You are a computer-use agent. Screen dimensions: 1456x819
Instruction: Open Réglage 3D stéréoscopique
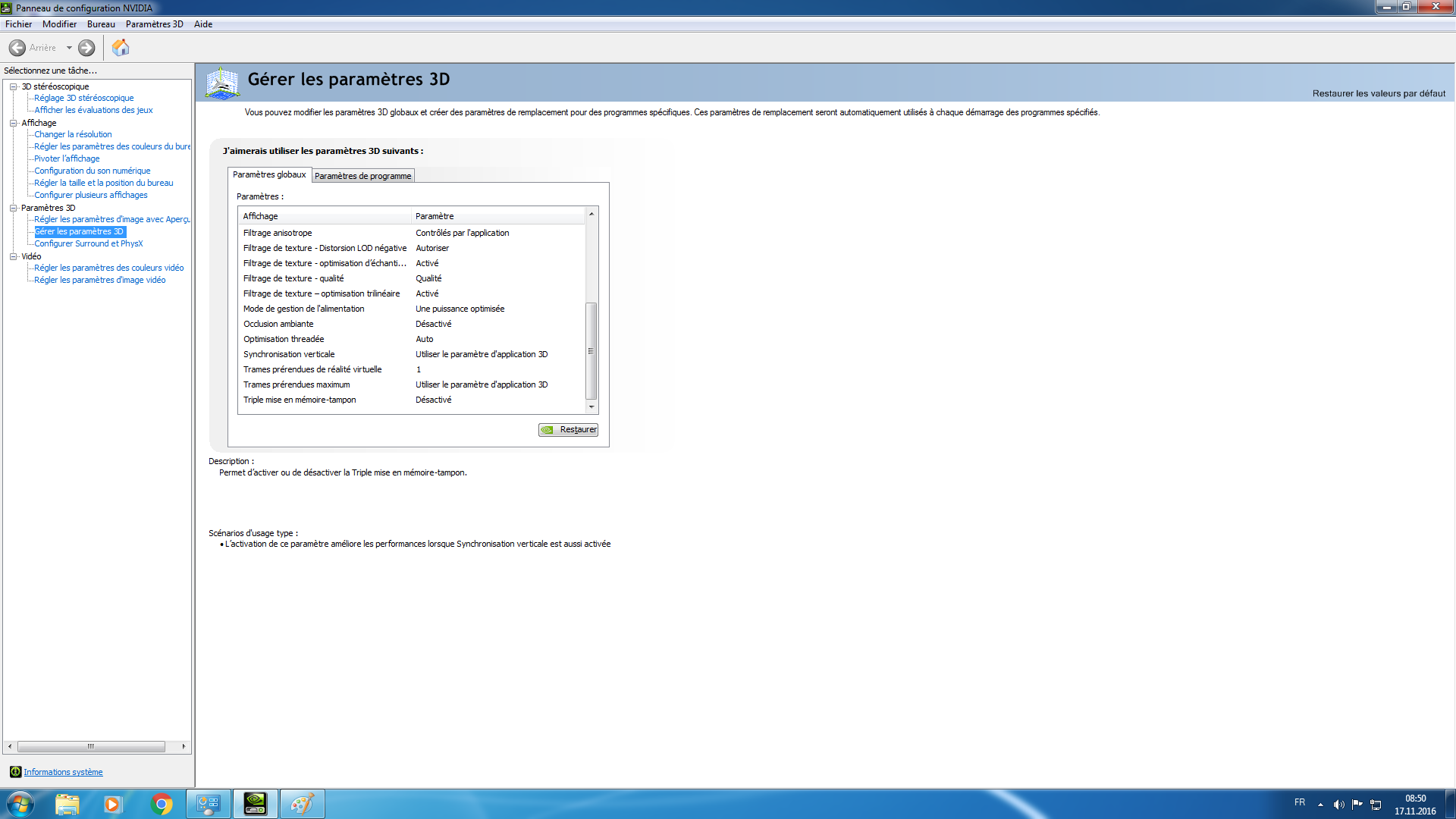83,98
